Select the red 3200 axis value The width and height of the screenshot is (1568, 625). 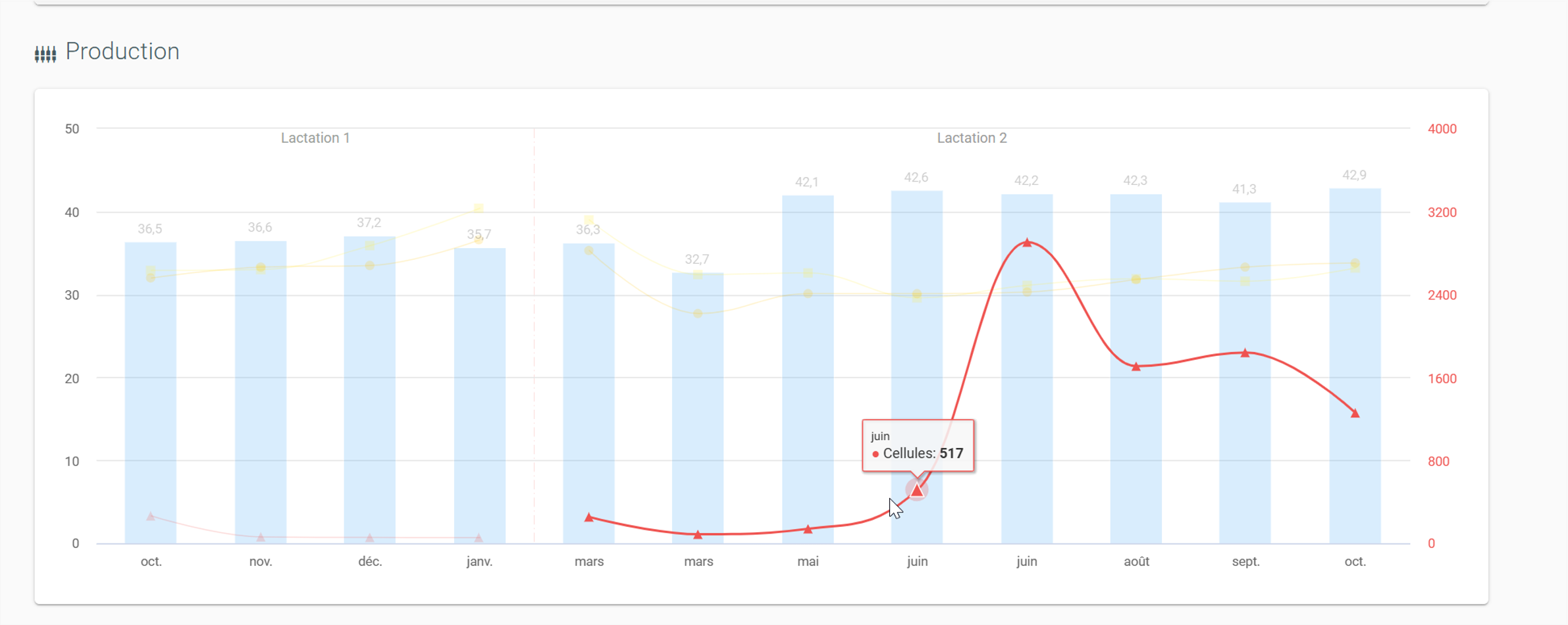pyautogui.click(x=1442, y=213)
